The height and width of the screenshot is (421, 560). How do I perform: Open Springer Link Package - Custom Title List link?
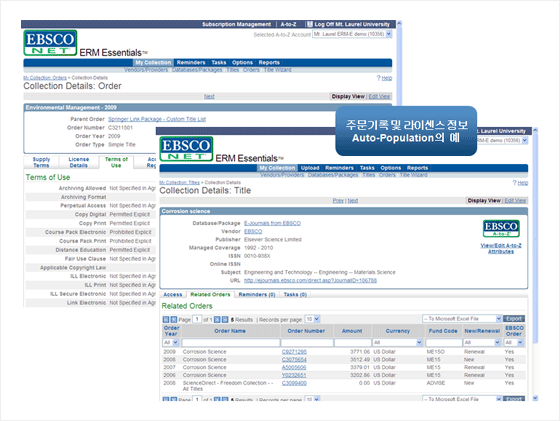pyautogui.click(x=157, y=119)
